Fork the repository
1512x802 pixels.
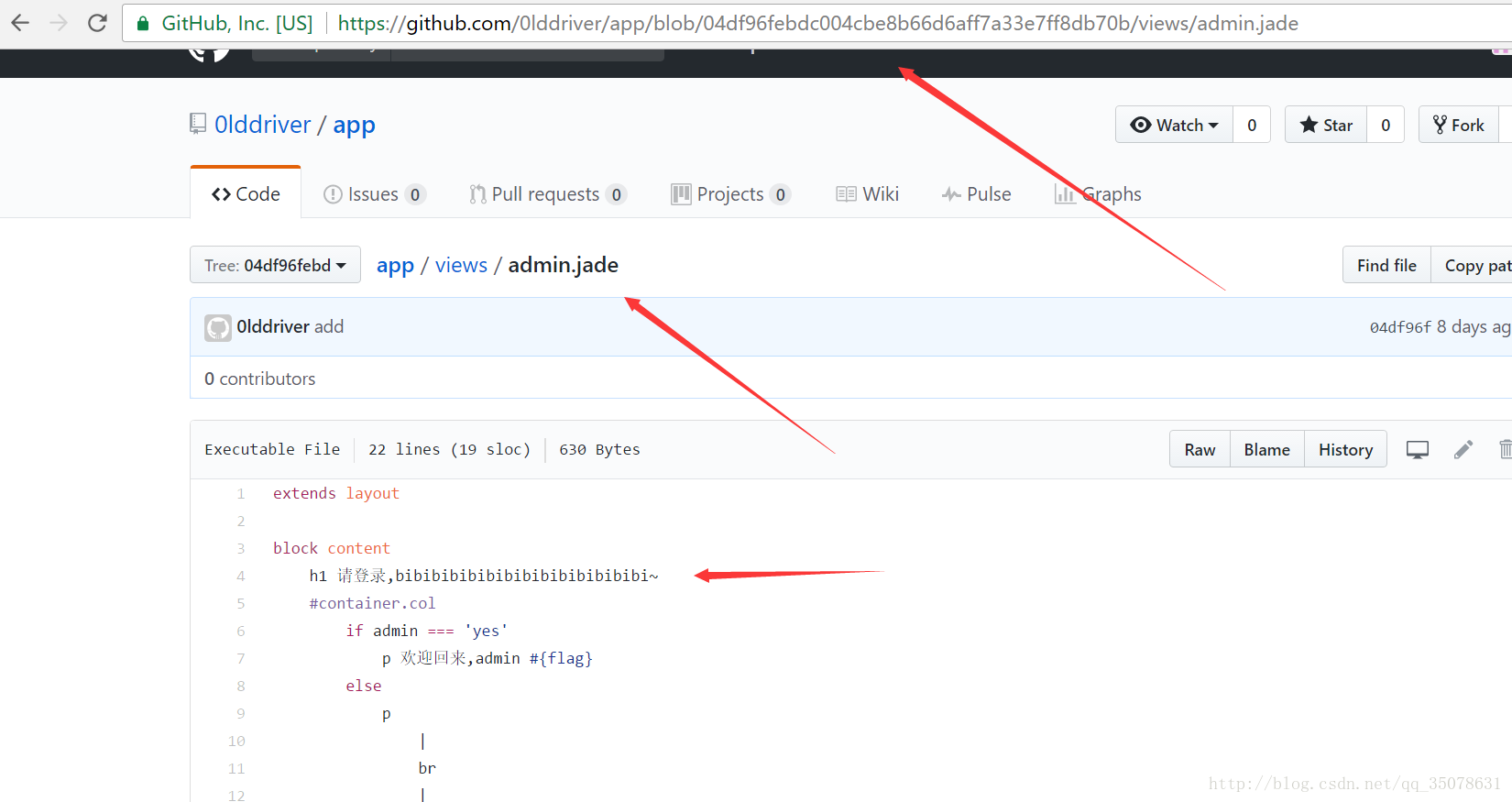coord(1459,125)
